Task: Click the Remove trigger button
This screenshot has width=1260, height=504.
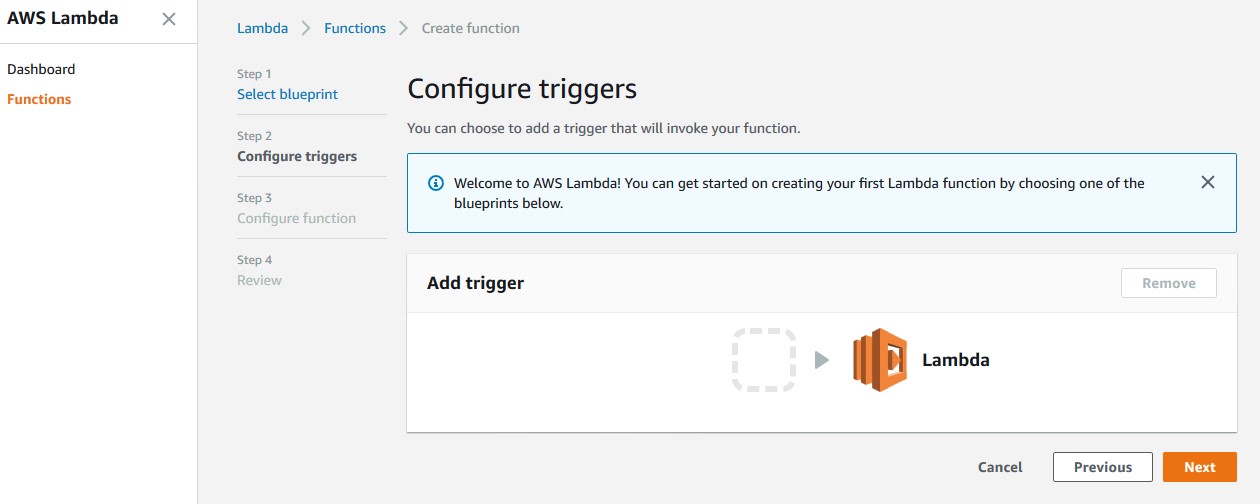Action: click(1169, 283)
